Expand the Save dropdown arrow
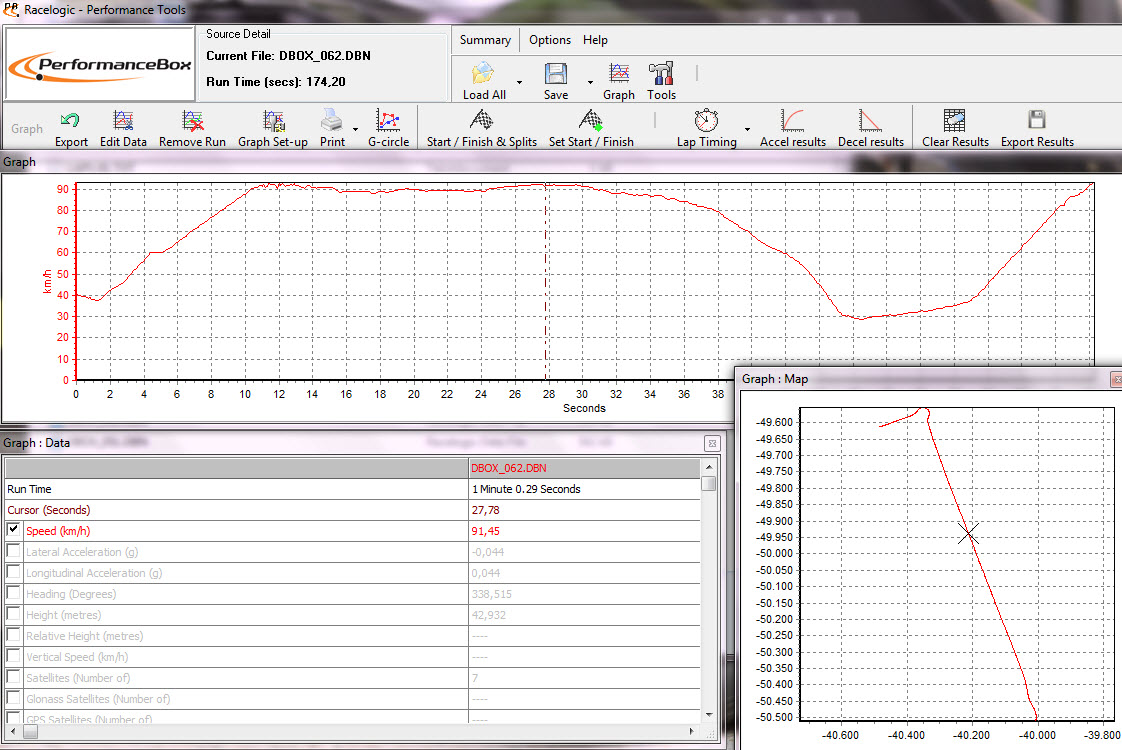Screen dimensions: 1122x750 point(590,82)
